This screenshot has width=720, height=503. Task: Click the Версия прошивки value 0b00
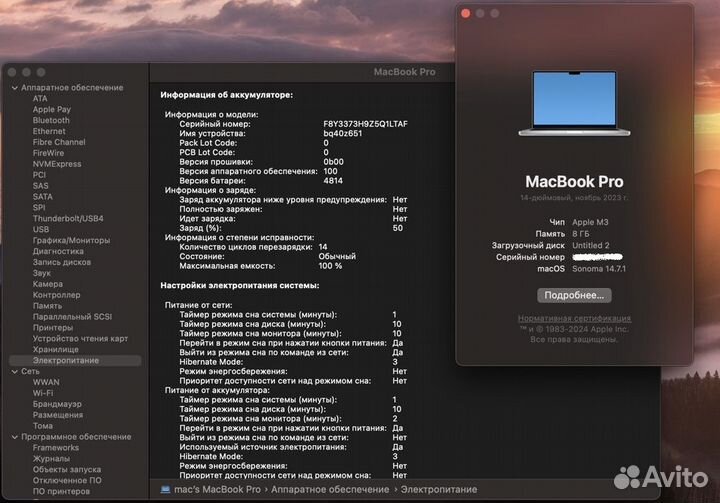333,162
